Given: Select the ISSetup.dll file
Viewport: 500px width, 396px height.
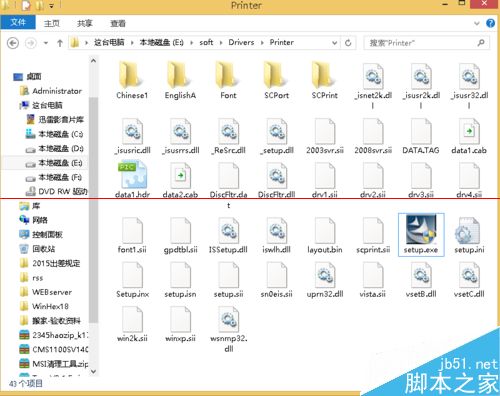Looking at the screenshot, I should (x=228, y=235).
